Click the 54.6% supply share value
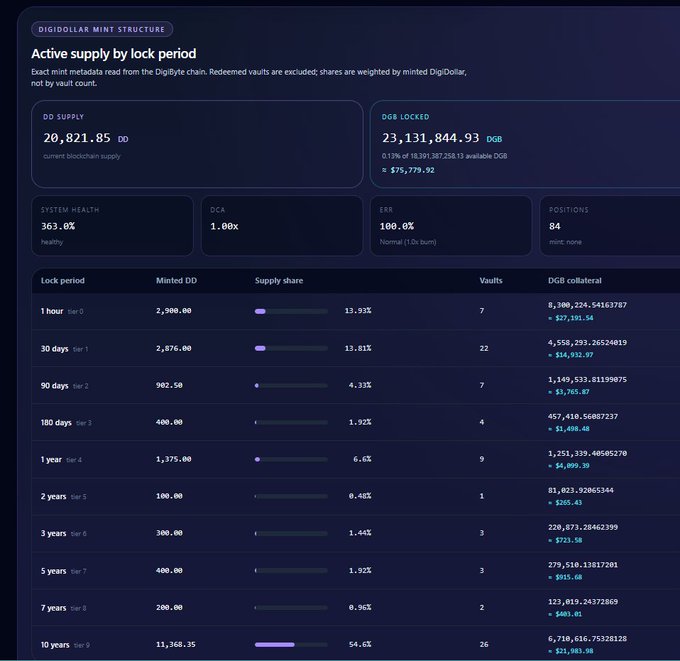 (360, 644)
